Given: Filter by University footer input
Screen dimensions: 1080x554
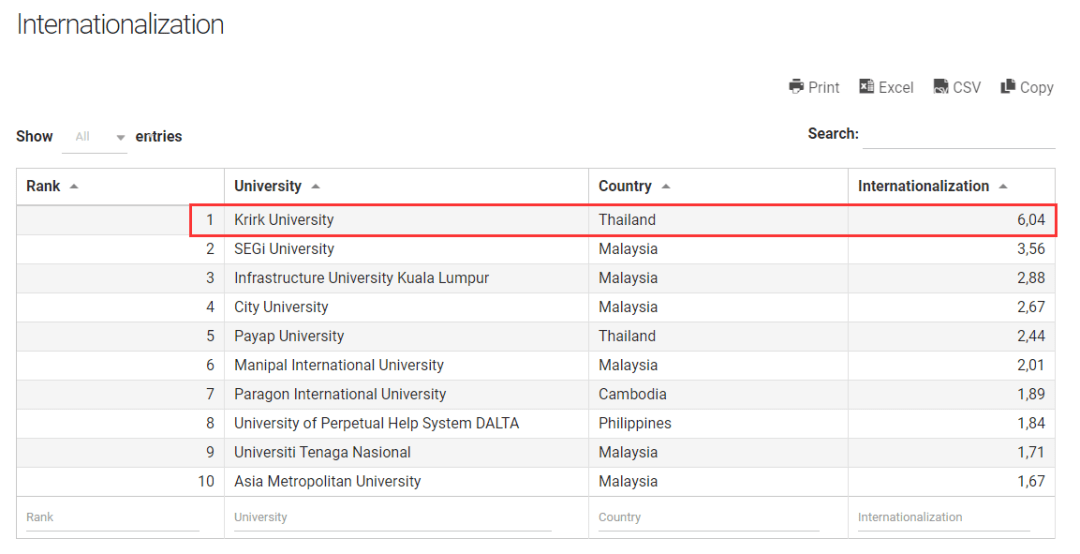Looking at the screenshot, I should (392, 518).
